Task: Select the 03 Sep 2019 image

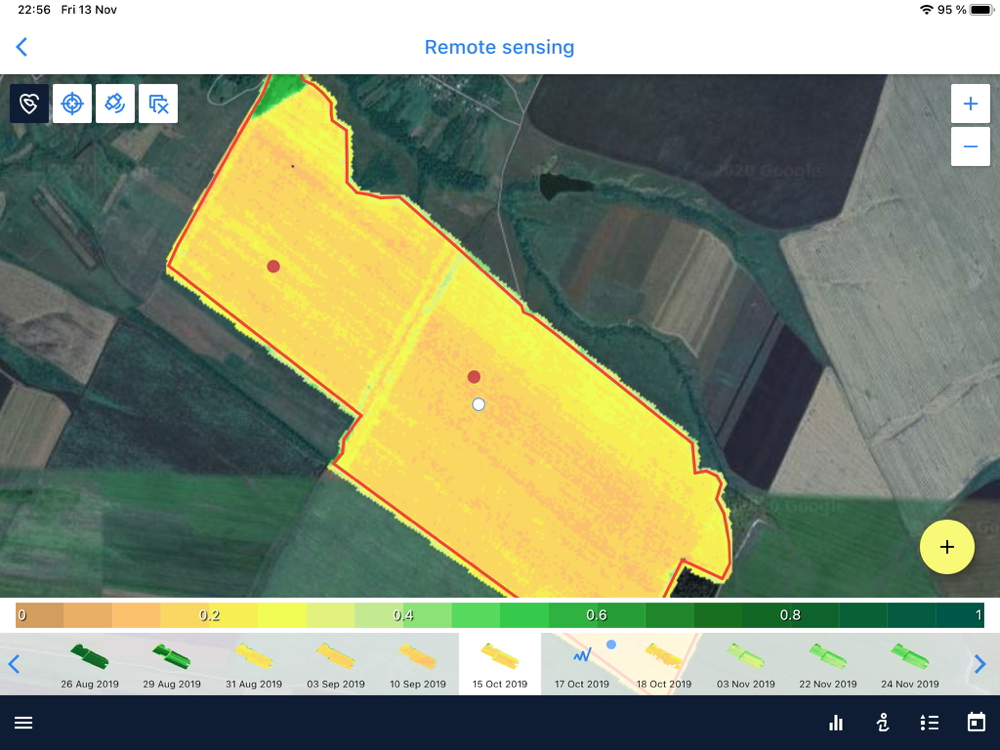Action: click(335, 664)
